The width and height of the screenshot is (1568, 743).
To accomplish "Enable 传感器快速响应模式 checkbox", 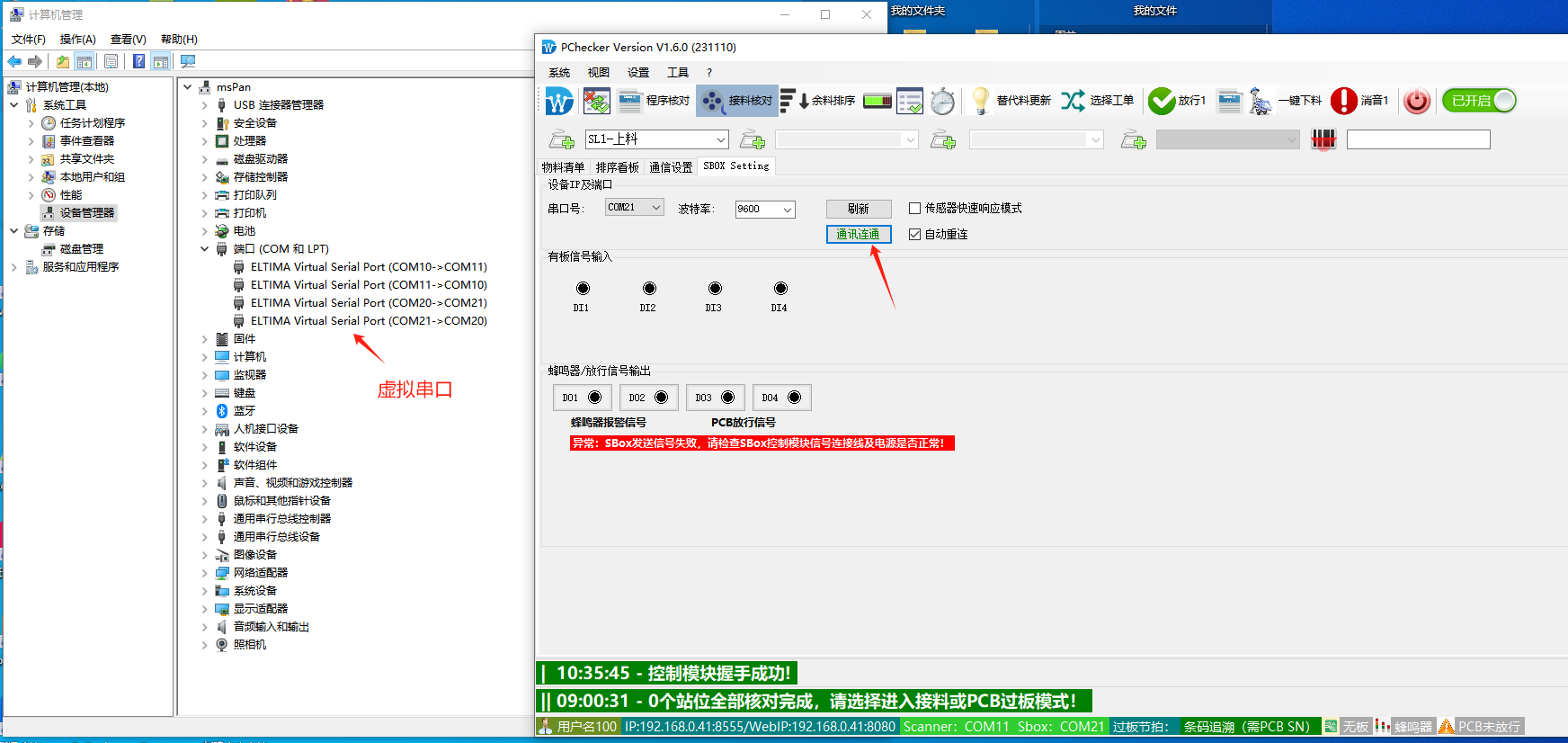I will click(914, 209).
